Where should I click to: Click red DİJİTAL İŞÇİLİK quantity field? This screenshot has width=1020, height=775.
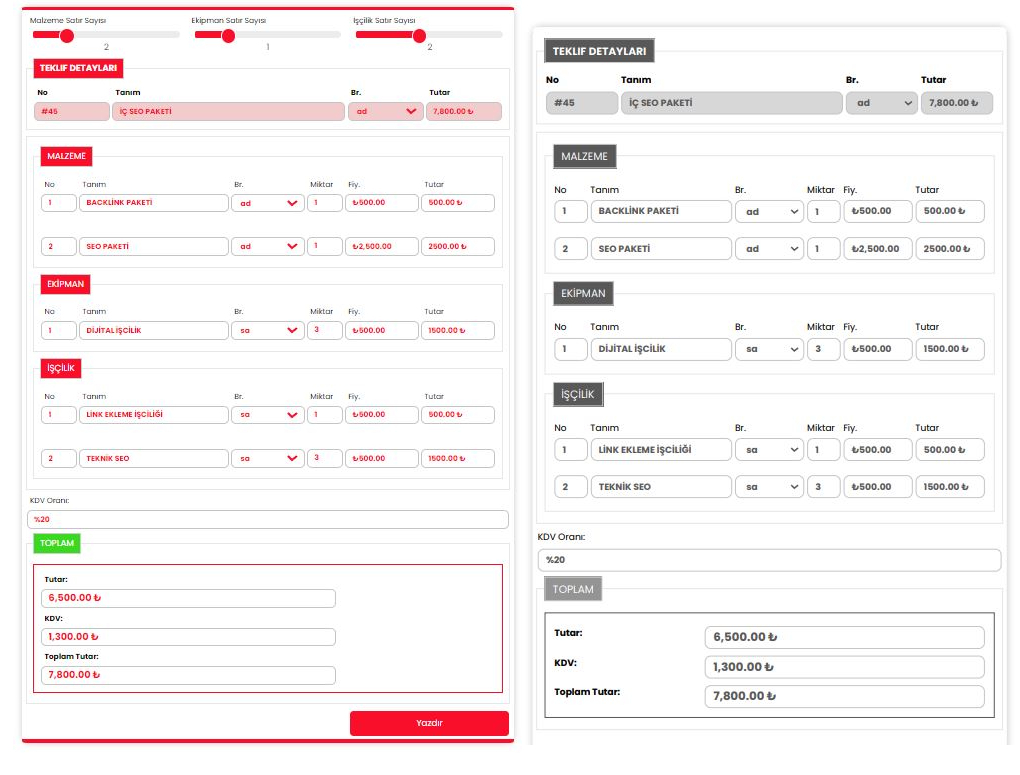tap(325, 330)
